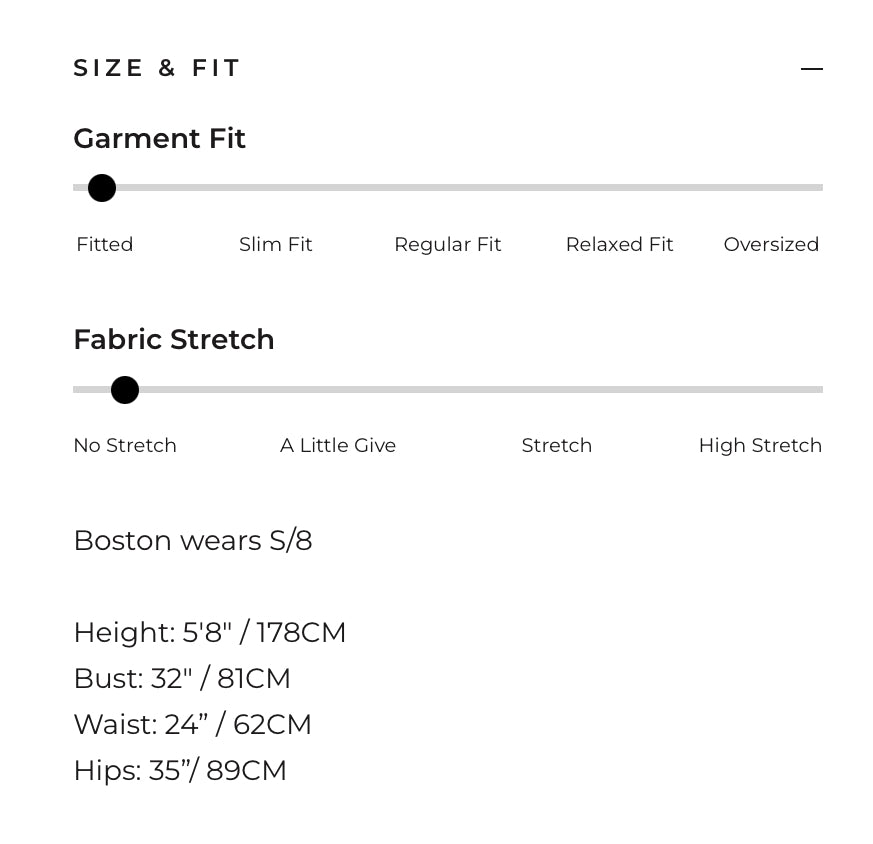Select the High Stretch label

pyautogui.click(x=761, y=445)
